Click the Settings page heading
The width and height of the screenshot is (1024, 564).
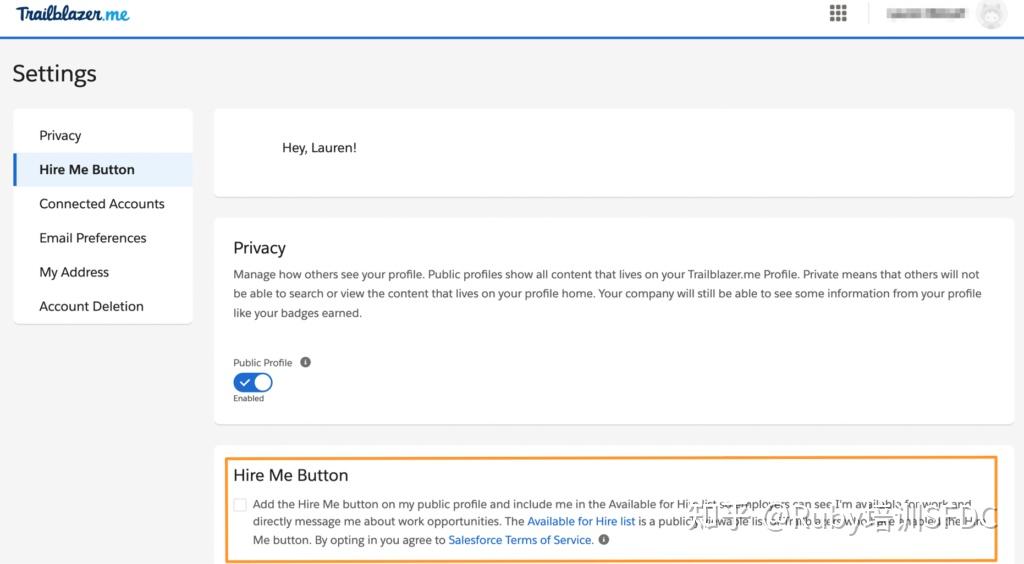(55, 74)
